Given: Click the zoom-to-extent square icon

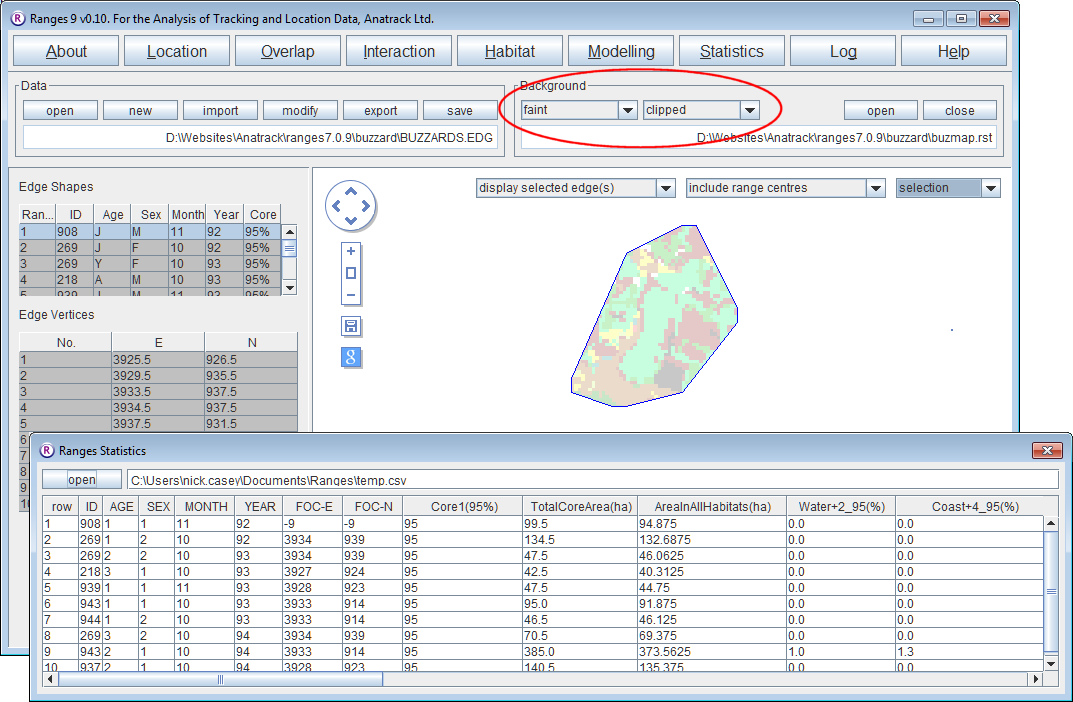Looking at the screenshot, I should [x=351, y=273].
